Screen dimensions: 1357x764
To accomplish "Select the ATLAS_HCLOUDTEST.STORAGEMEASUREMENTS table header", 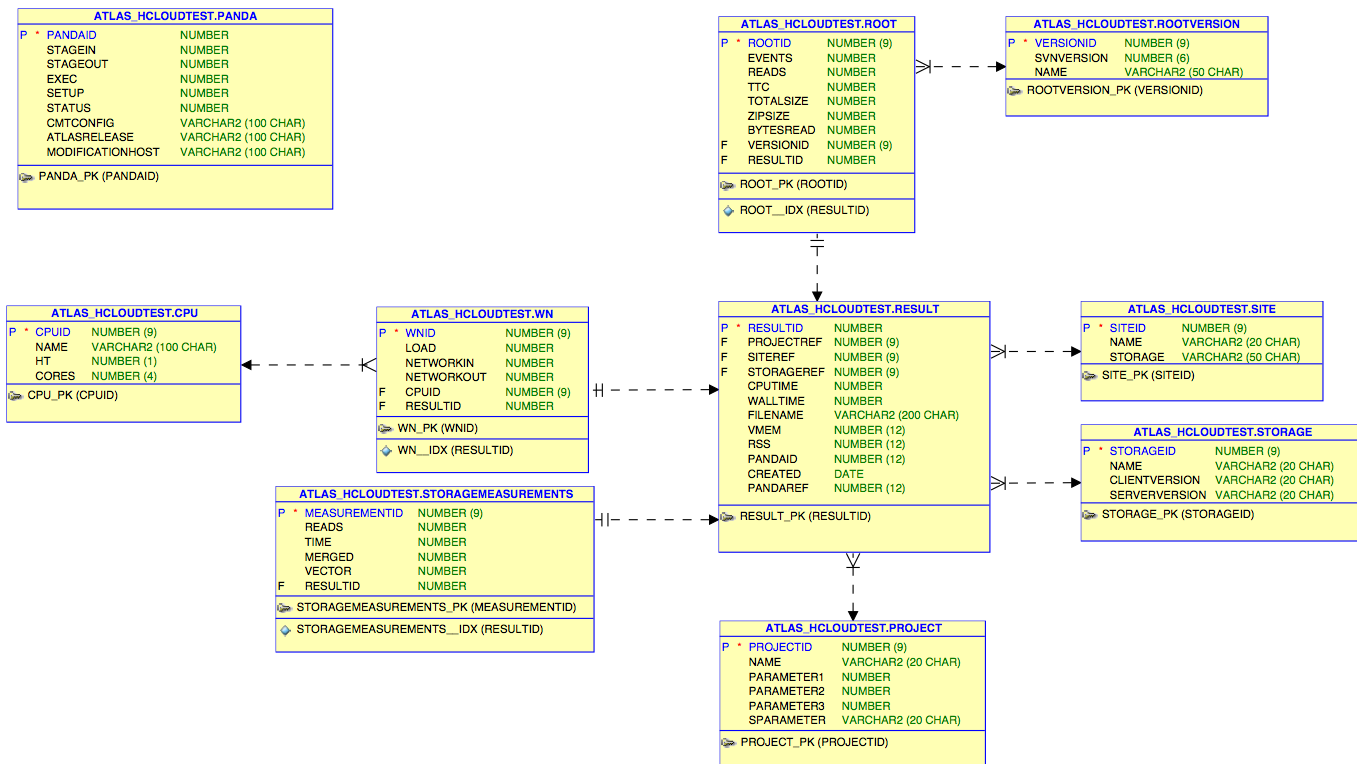I will (435, 494).
